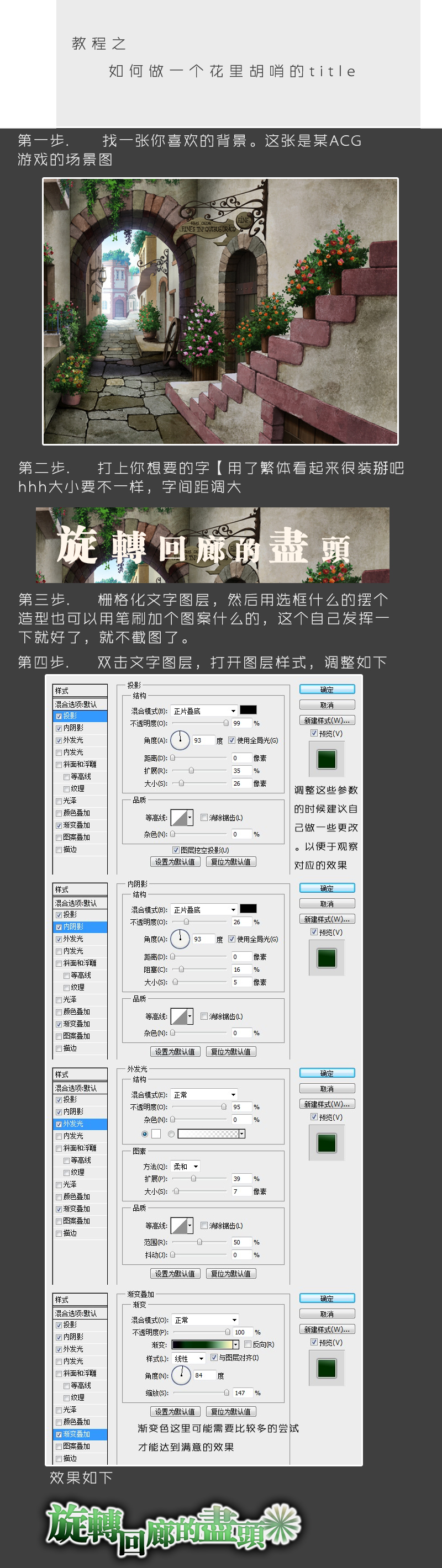Toggle 使用全局光 checkbox in 投影 panel
Screen dimensions: 442x1568
(x=232, y=740)
